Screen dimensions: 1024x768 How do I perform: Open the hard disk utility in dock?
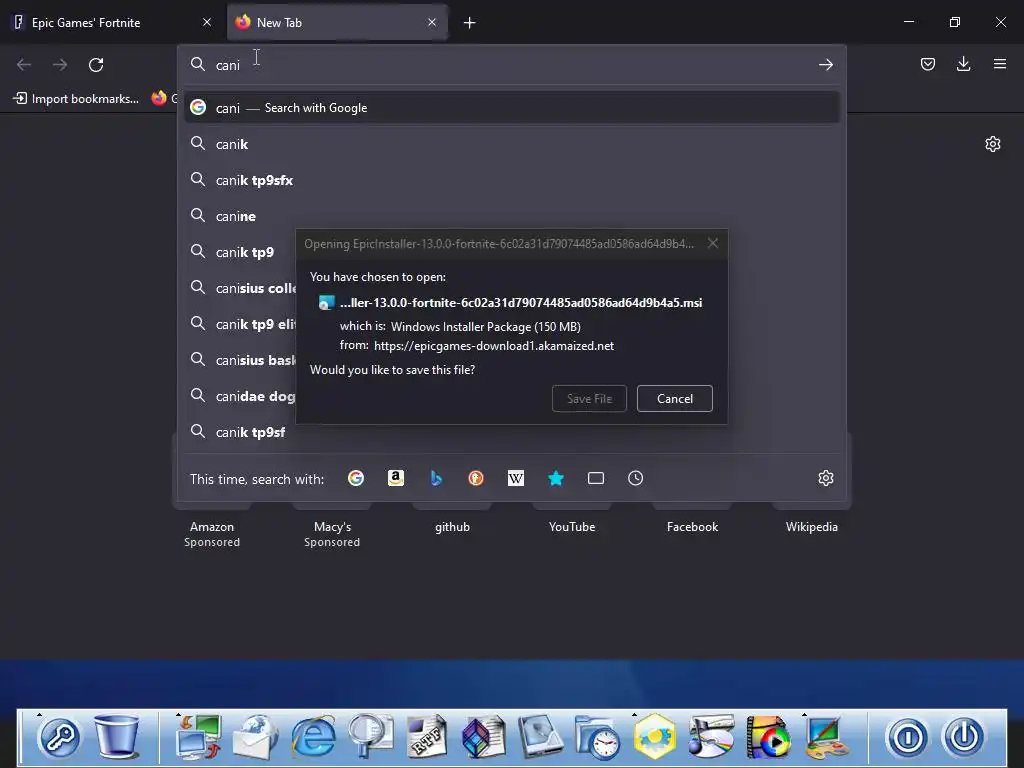[x=541, y=737]
